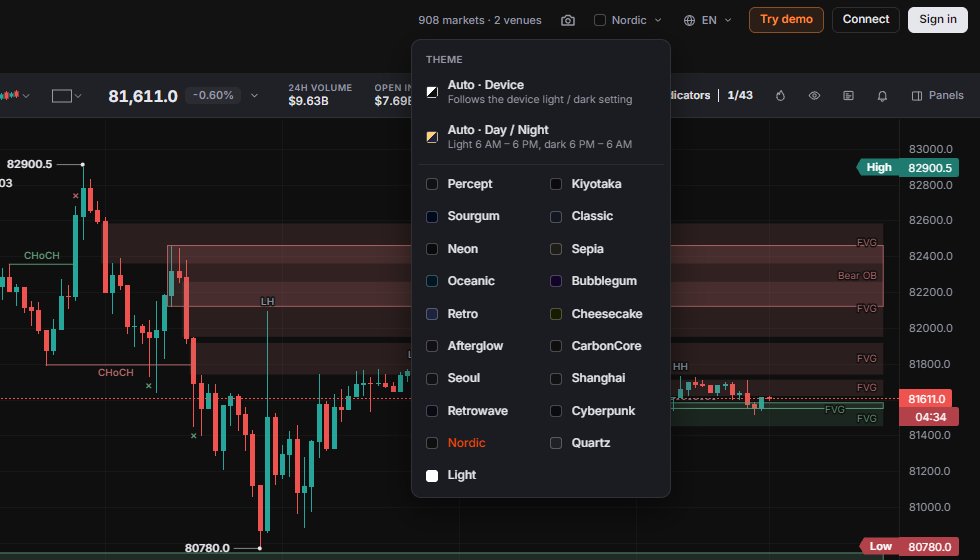Viewport: 980px width, 560px height.
Task: Select the Auto · Day / Night theme
Action: coord(541,137)
